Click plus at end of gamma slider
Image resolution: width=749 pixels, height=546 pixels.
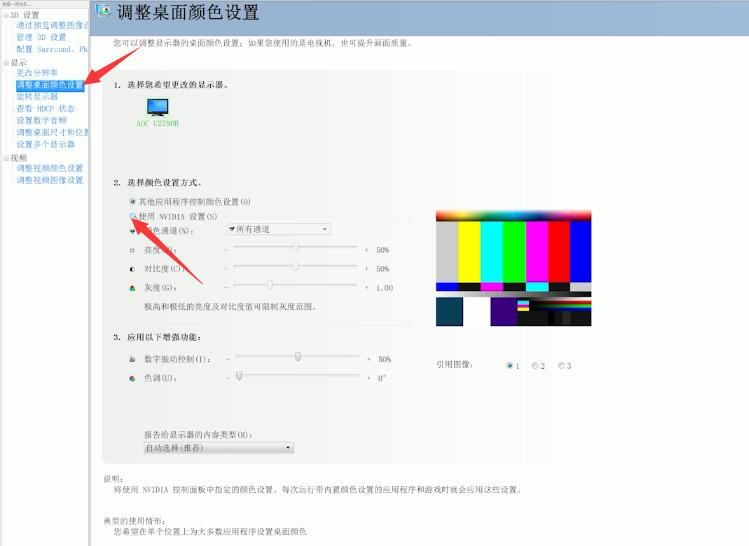(366, 288)
